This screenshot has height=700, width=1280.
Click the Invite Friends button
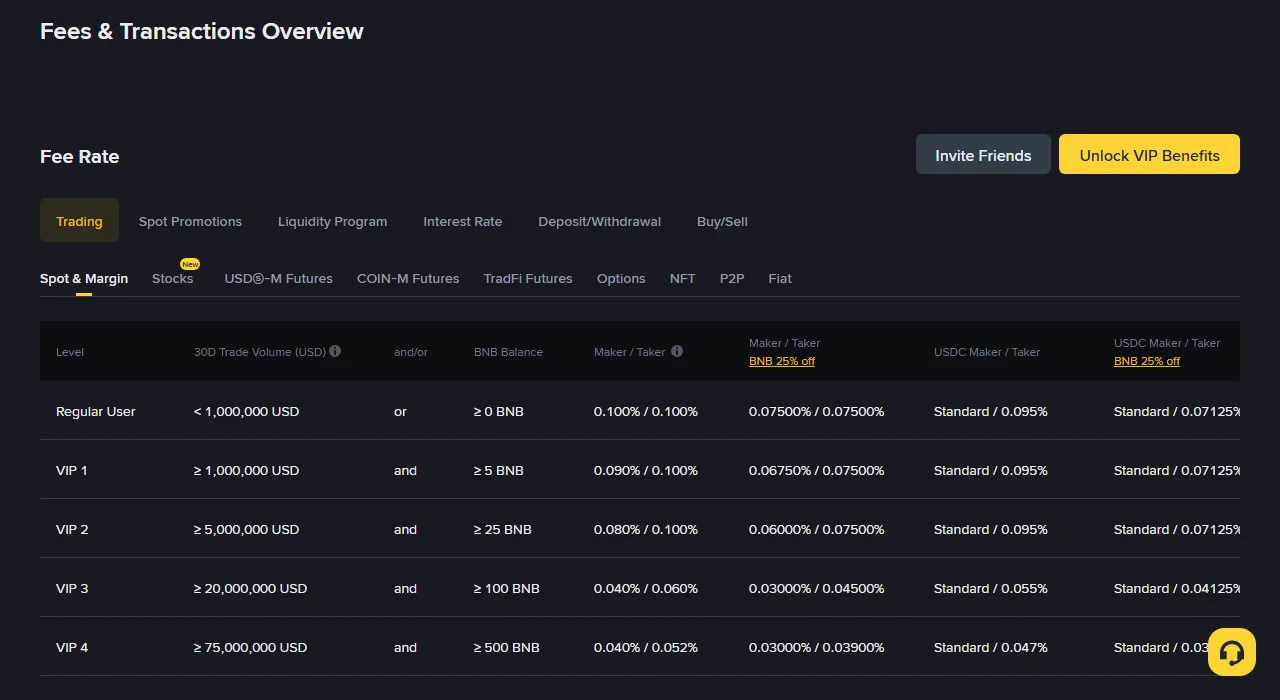coord(983,155)
